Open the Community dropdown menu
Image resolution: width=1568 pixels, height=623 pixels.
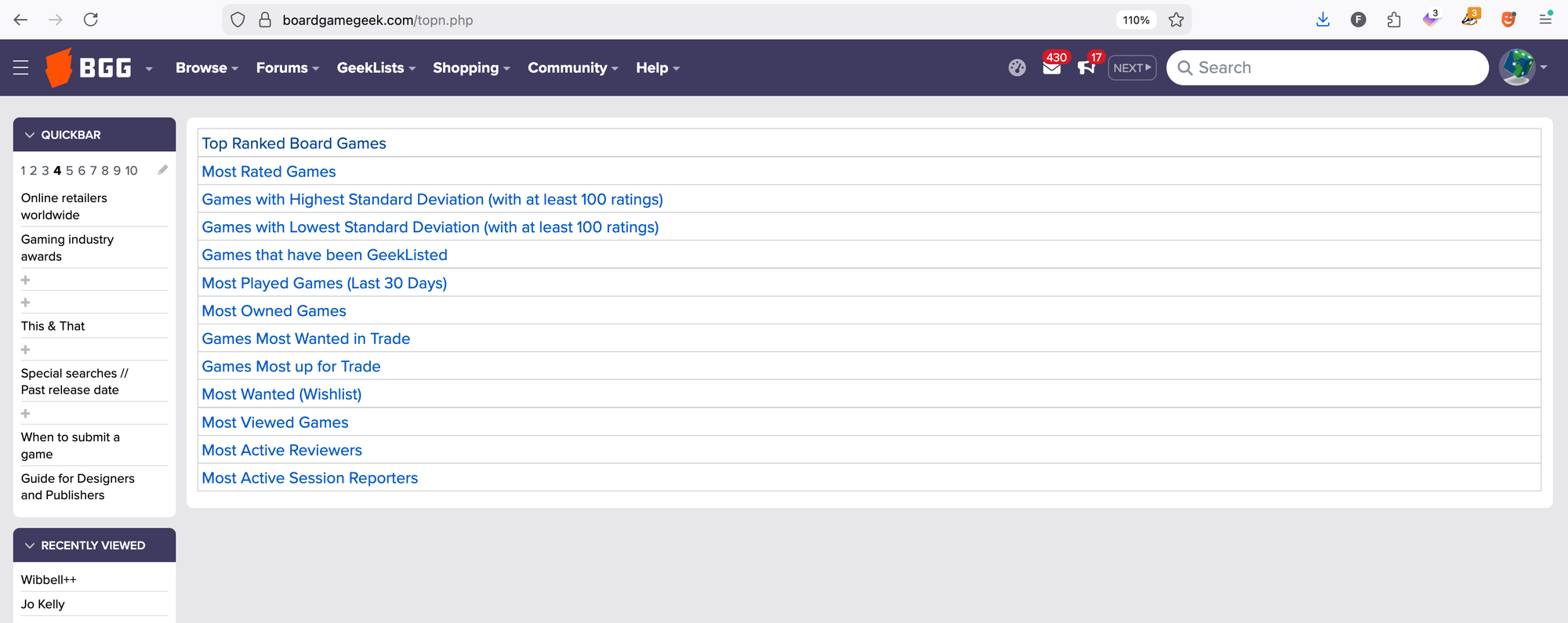pos(573,67)
